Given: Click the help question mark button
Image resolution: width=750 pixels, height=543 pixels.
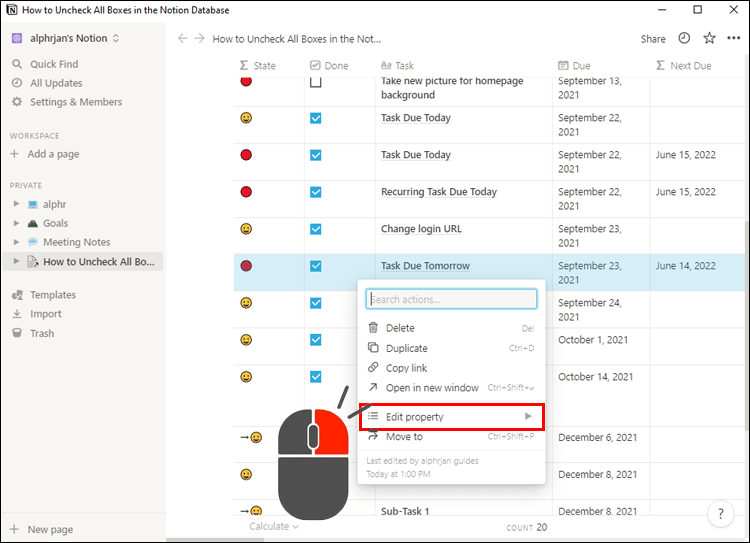Looking at the screenshot, I should tap(720, 514).
